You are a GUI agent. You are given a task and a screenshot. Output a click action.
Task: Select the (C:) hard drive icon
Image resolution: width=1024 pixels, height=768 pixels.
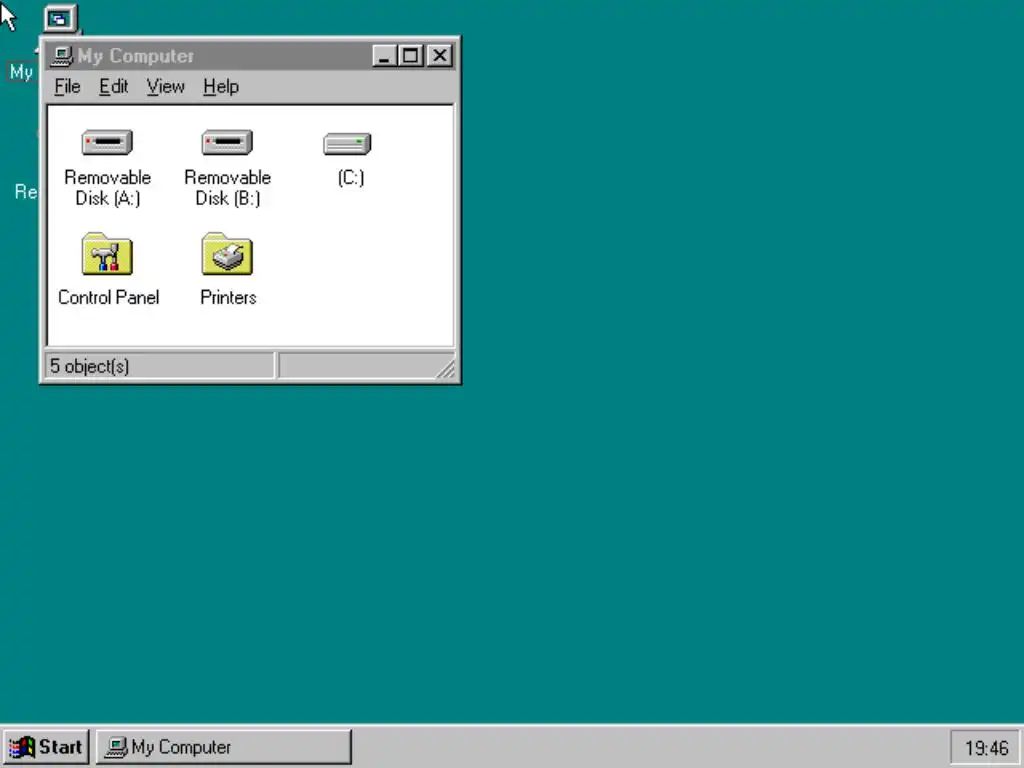[347, 144]
